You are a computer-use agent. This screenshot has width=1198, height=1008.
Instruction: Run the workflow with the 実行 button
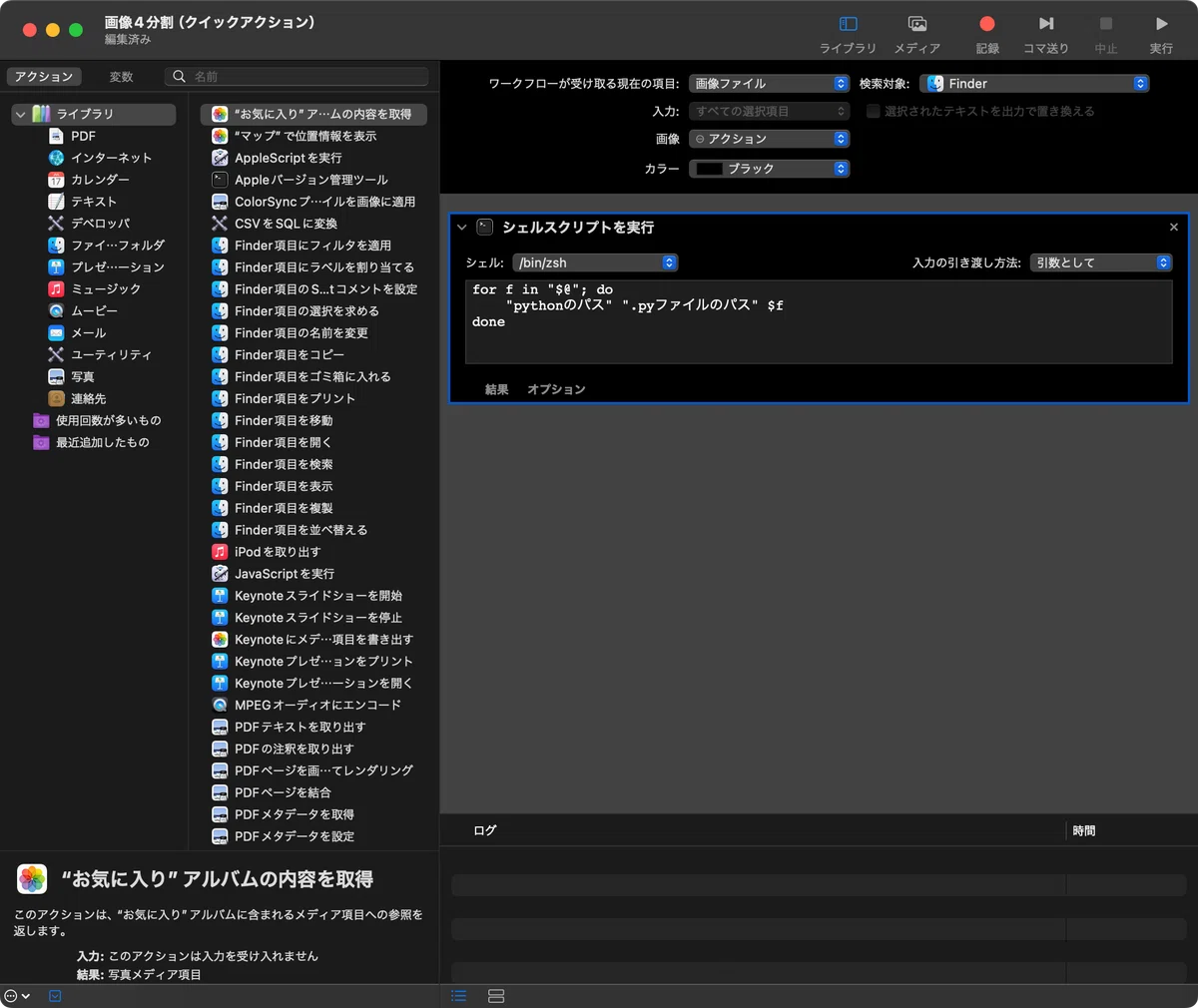1161,24
